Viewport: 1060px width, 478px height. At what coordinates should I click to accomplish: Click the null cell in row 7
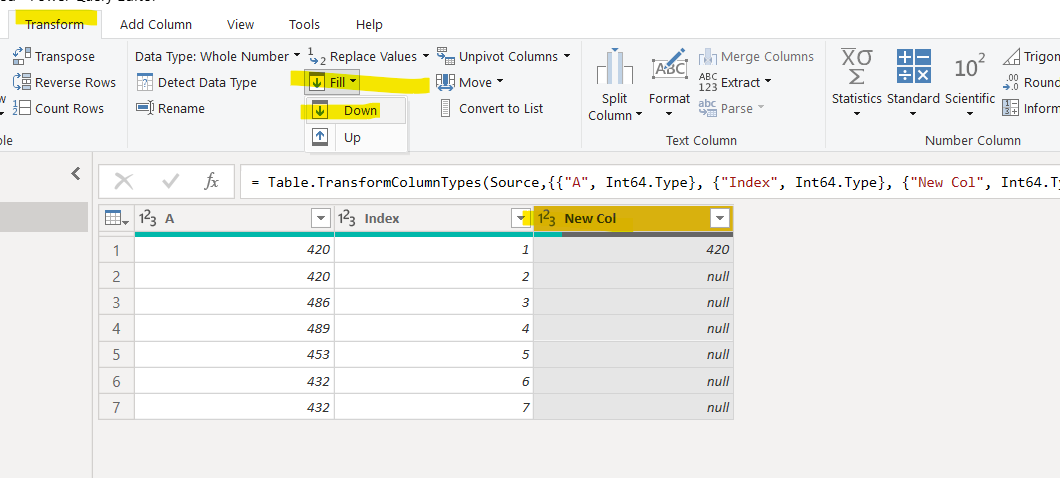pyautogui.click(x=633, y=408)
